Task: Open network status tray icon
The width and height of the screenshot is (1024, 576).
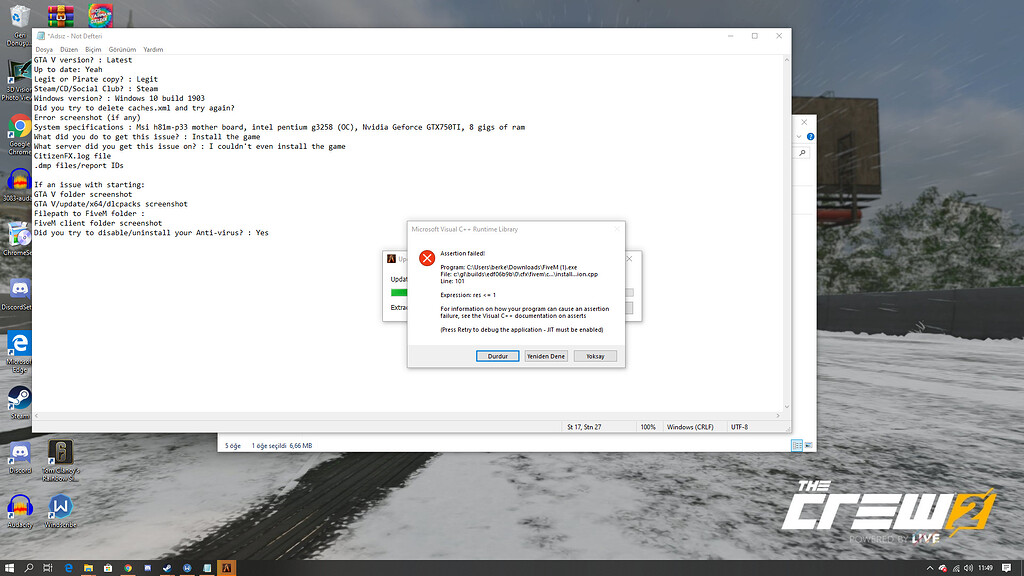Action: (x=956, y=568)
